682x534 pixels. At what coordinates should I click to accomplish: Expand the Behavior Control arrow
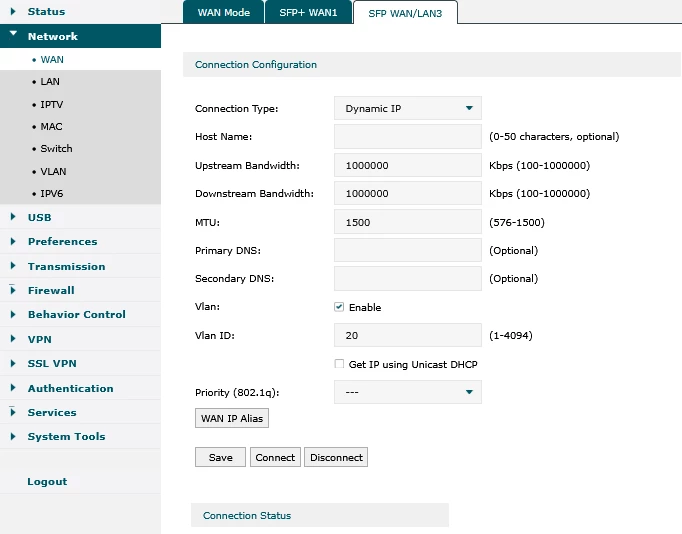13,314
